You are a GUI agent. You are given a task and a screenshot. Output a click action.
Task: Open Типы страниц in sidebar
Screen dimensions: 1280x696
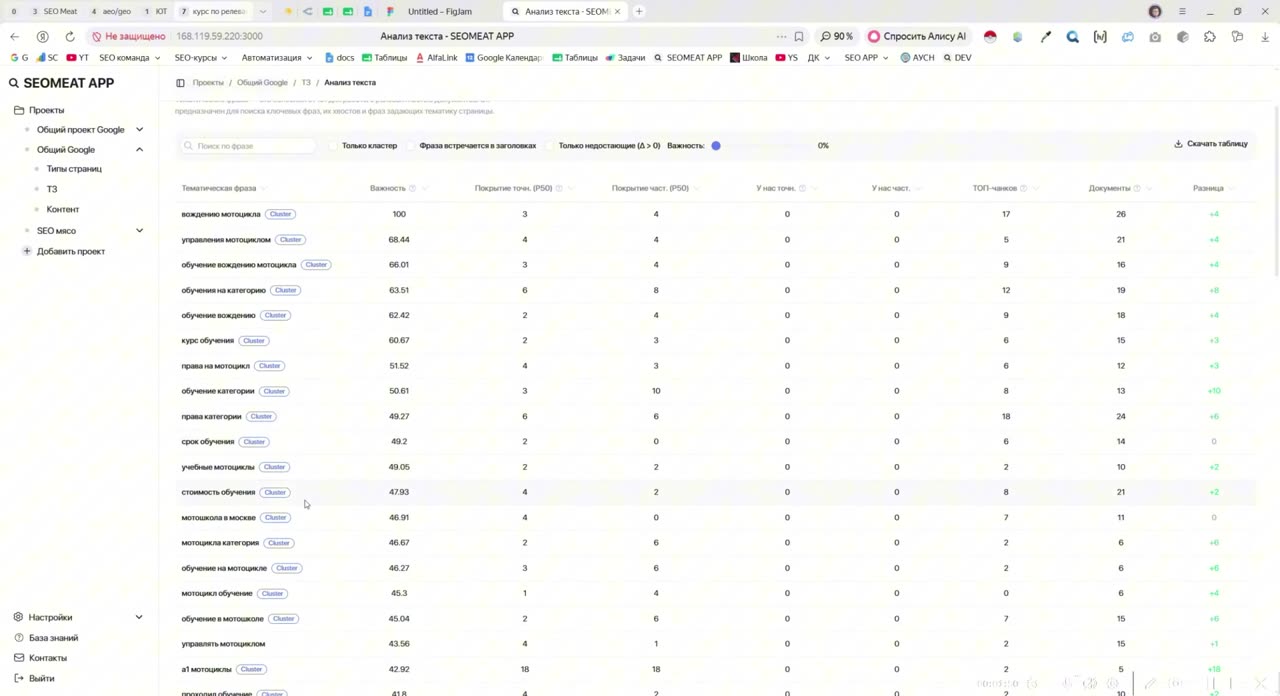(x=74, y=169)
